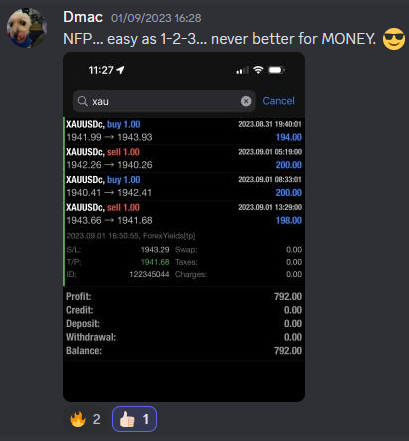Clear the xau search text

coord(246,101)
